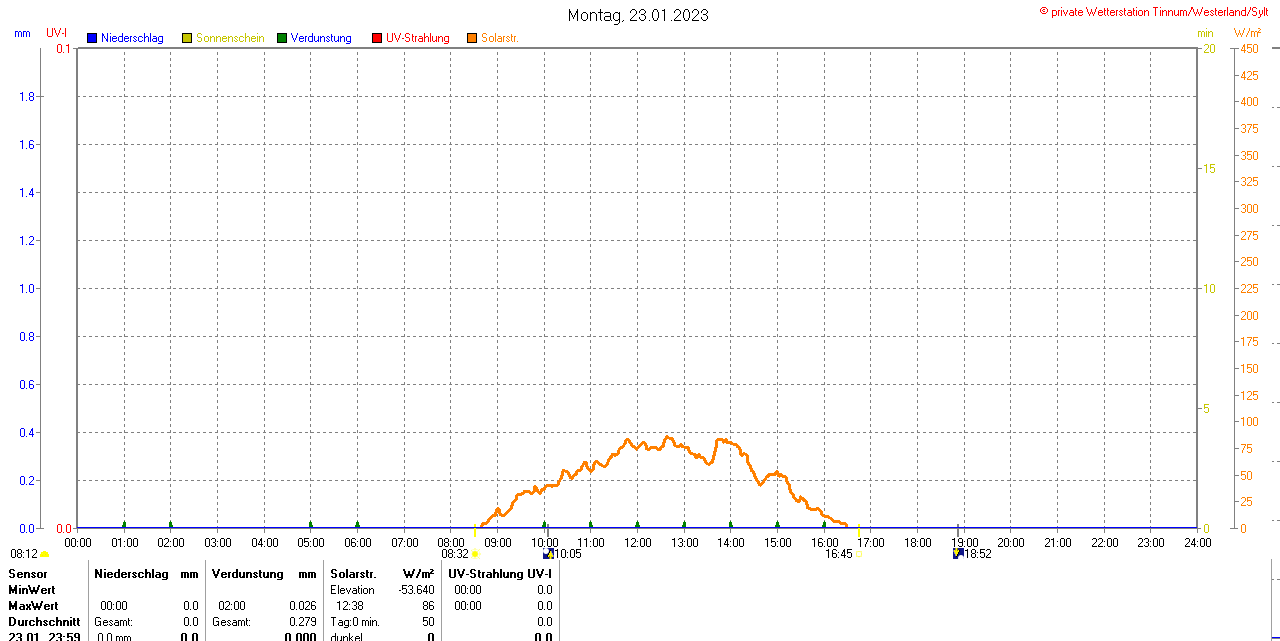This screenshot has width=1280, height=641.
Task: Click the MaxWert row label in the table
Action: pyautogui.click(x=33, y=606)
